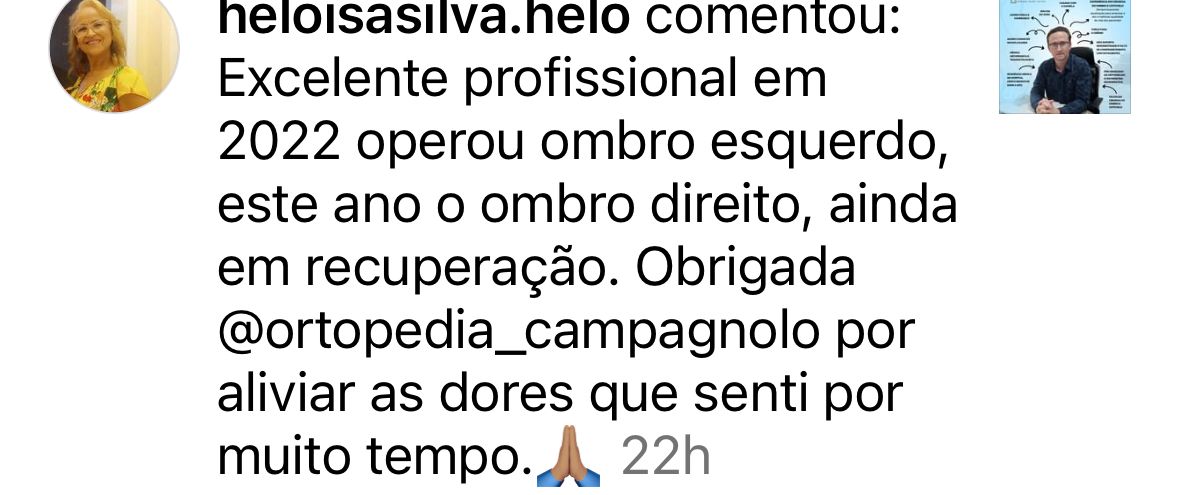Tap 'Excelente profissional em' comment line
This screenshot has width=1179, height=495.
click(x=522, y=80)
